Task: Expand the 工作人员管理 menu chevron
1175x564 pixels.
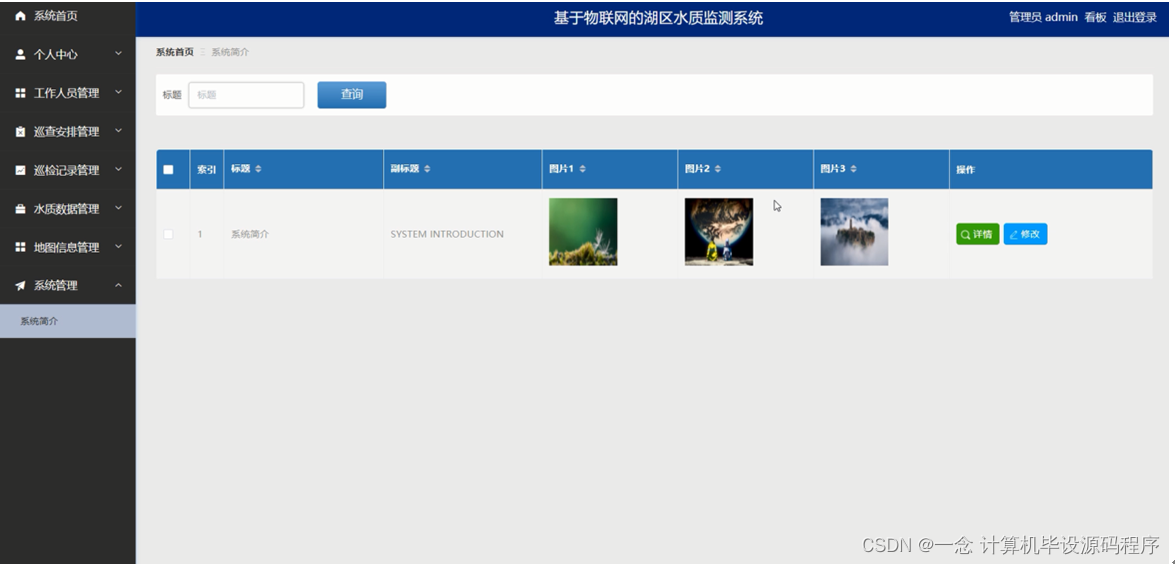Action: [118, 92]
